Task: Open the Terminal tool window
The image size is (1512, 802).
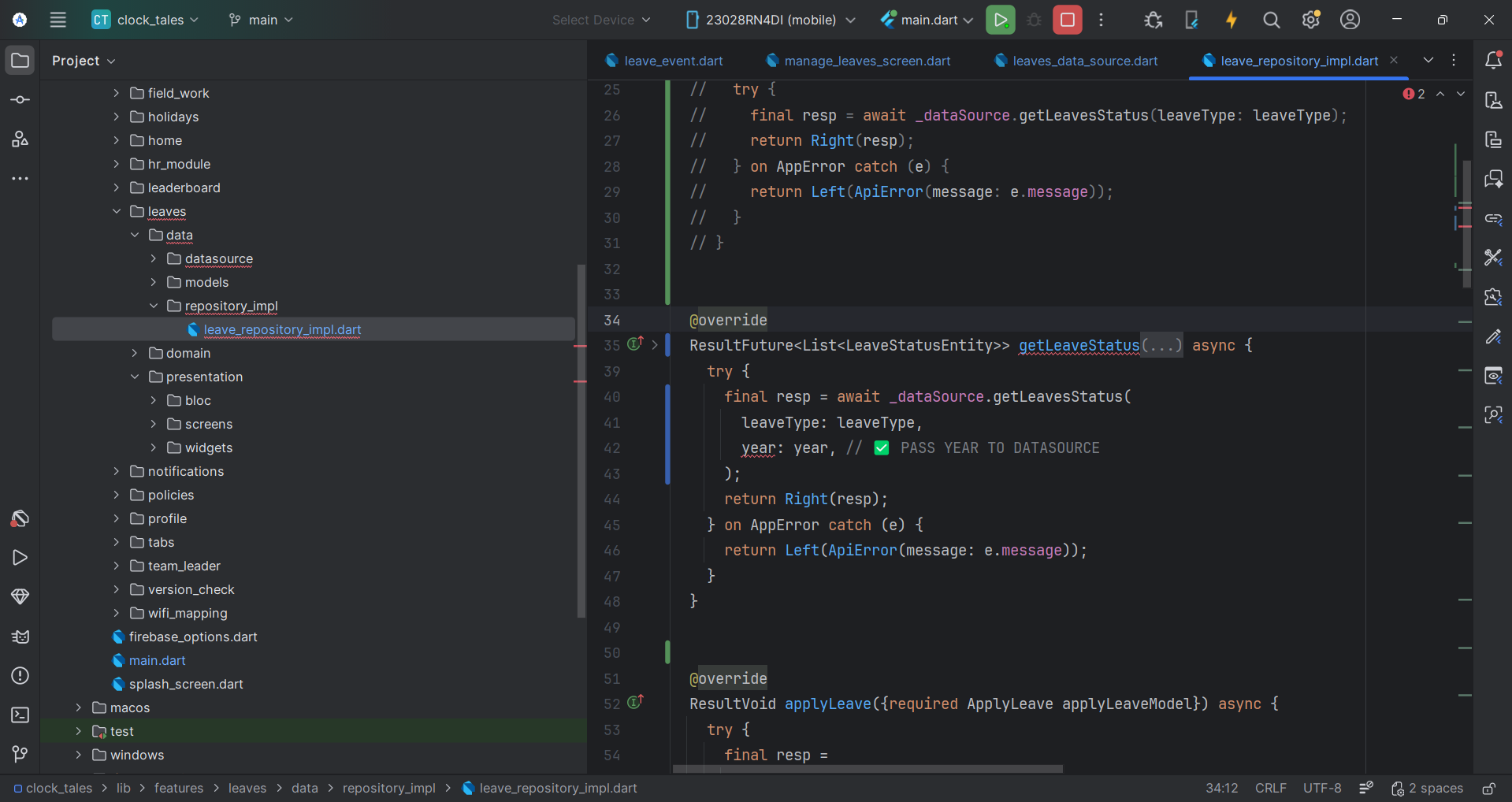Action: [20, 715]
